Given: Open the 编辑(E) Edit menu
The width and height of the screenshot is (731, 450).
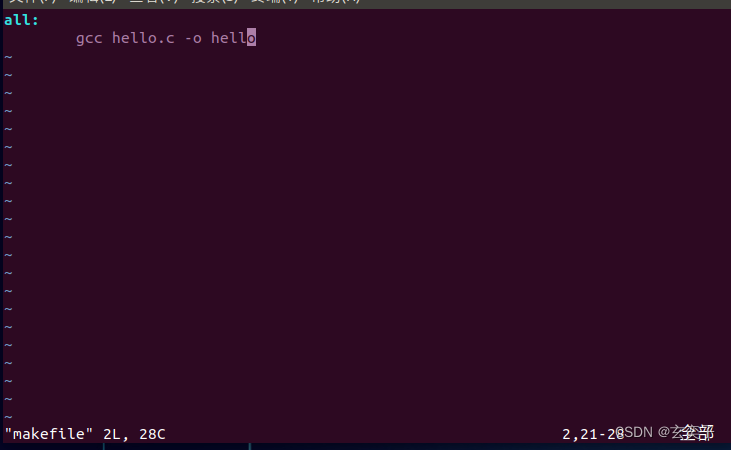Looking at the screenshot, I should 93,1.
